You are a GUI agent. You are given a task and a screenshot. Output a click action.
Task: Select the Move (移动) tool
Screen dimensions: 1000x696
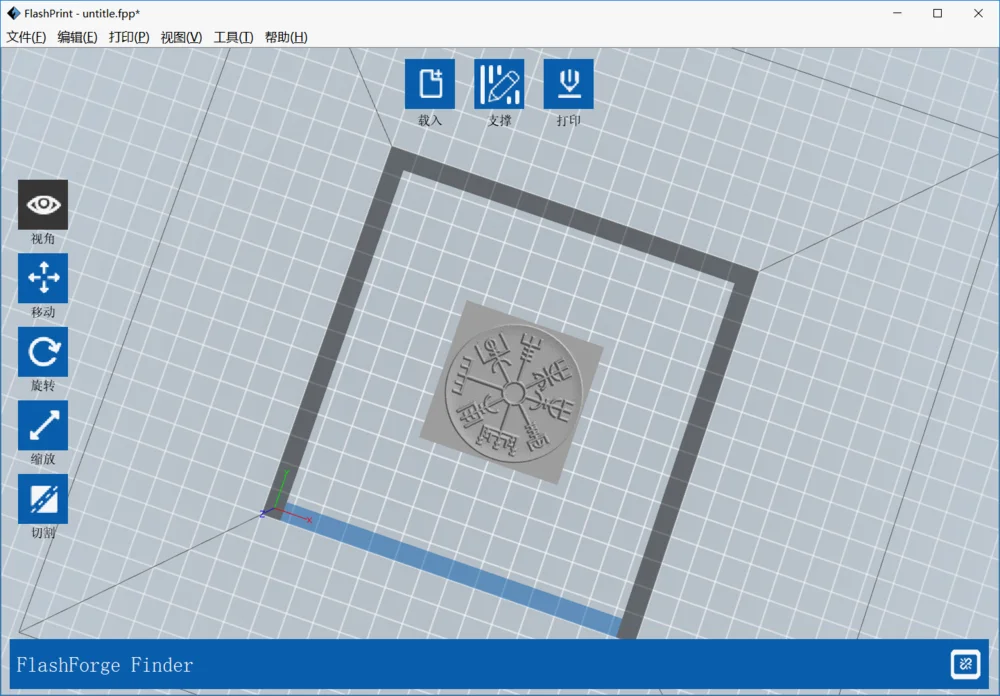[x=43, y=278]
